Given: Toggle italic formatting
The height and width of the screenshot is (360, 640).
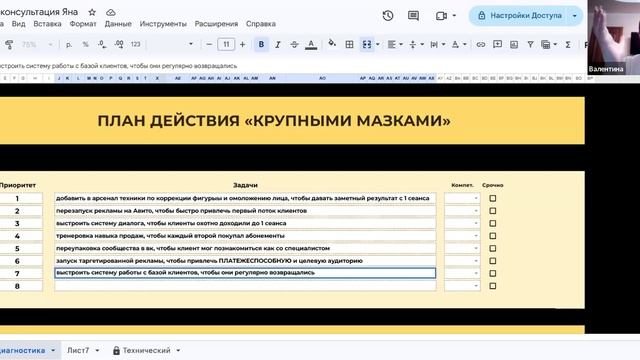Looking at the screenshot, I should point(278,44).
